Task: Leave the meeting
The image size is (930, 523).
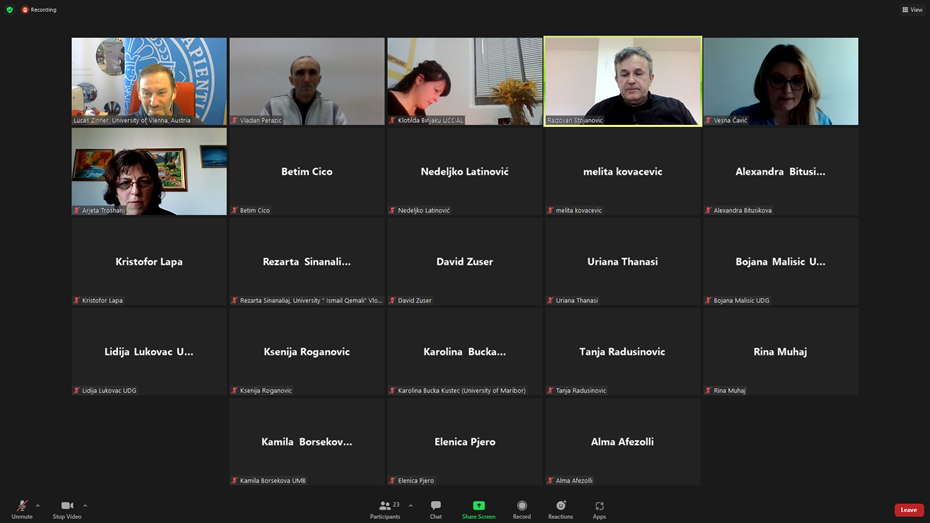Action: pos(908,510)
